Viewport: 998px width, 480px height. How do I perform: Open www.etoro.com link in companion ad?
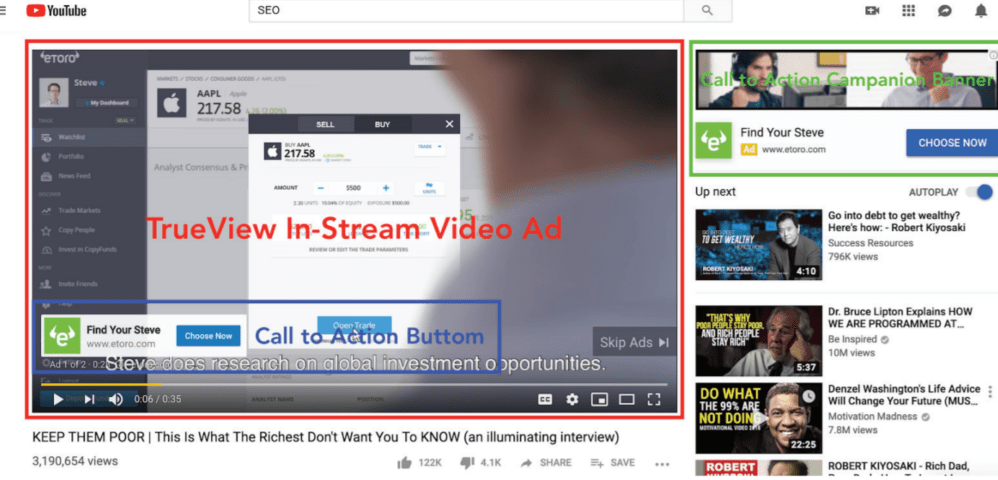pyautogui.click(x=794, y=150)
